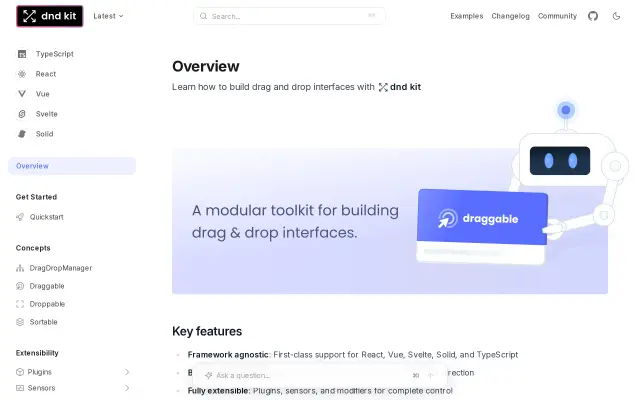
Task: Click the Extensibility section label
Action: pos(37,353)
